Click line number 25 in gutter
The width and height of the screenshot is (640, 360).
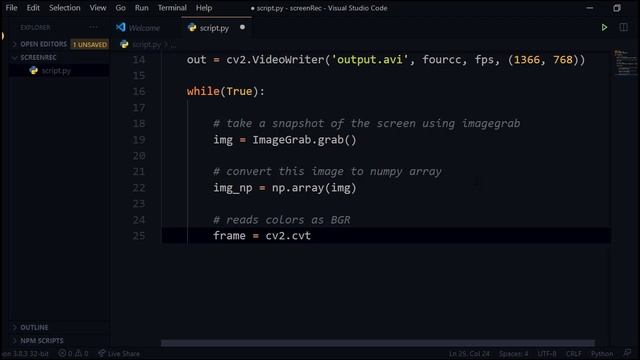[139, 236]
